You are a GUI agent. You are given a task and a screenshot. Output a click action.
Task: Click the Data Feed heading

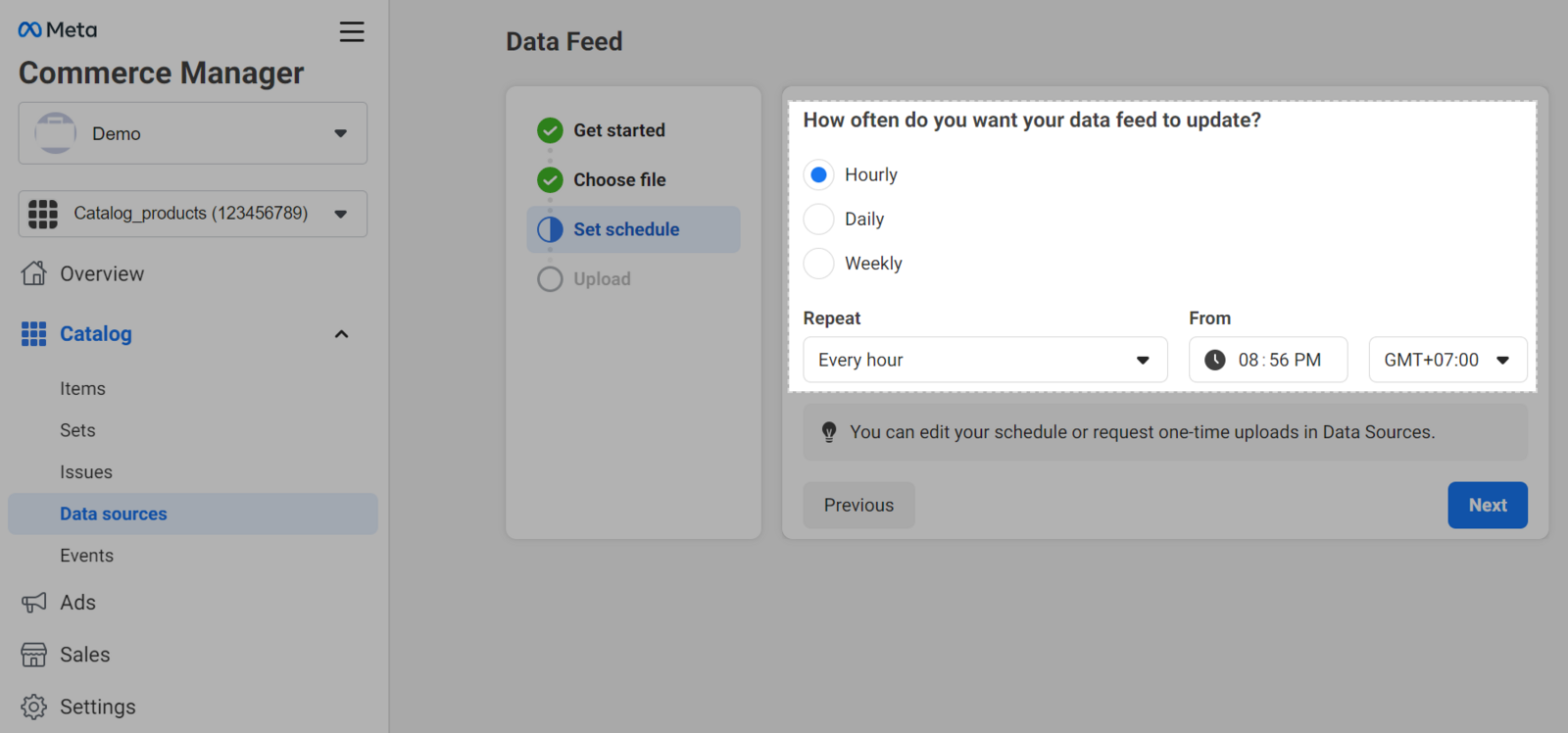point(564,41)
